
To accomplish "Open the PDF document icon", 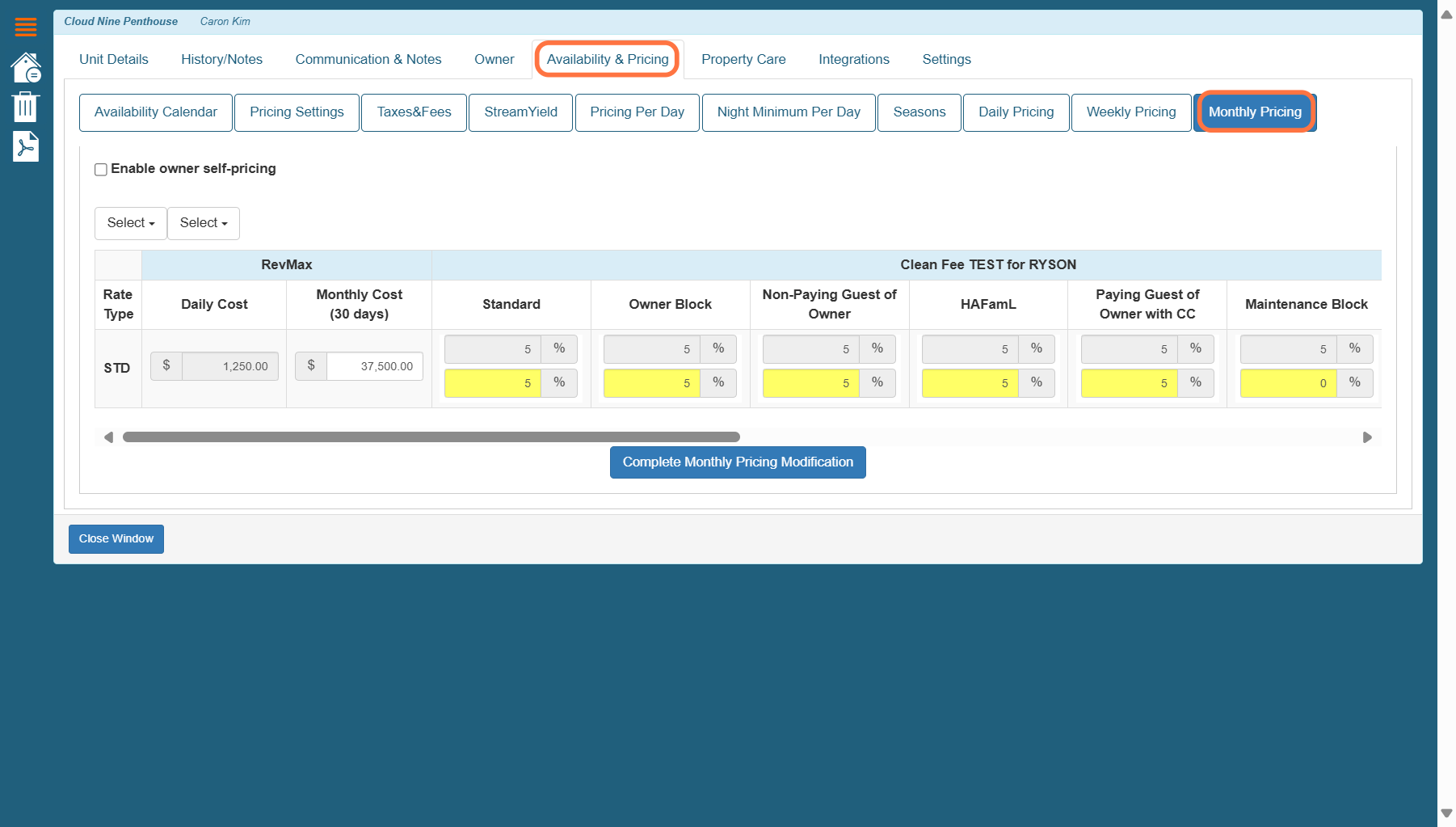I will coord(26,146).
